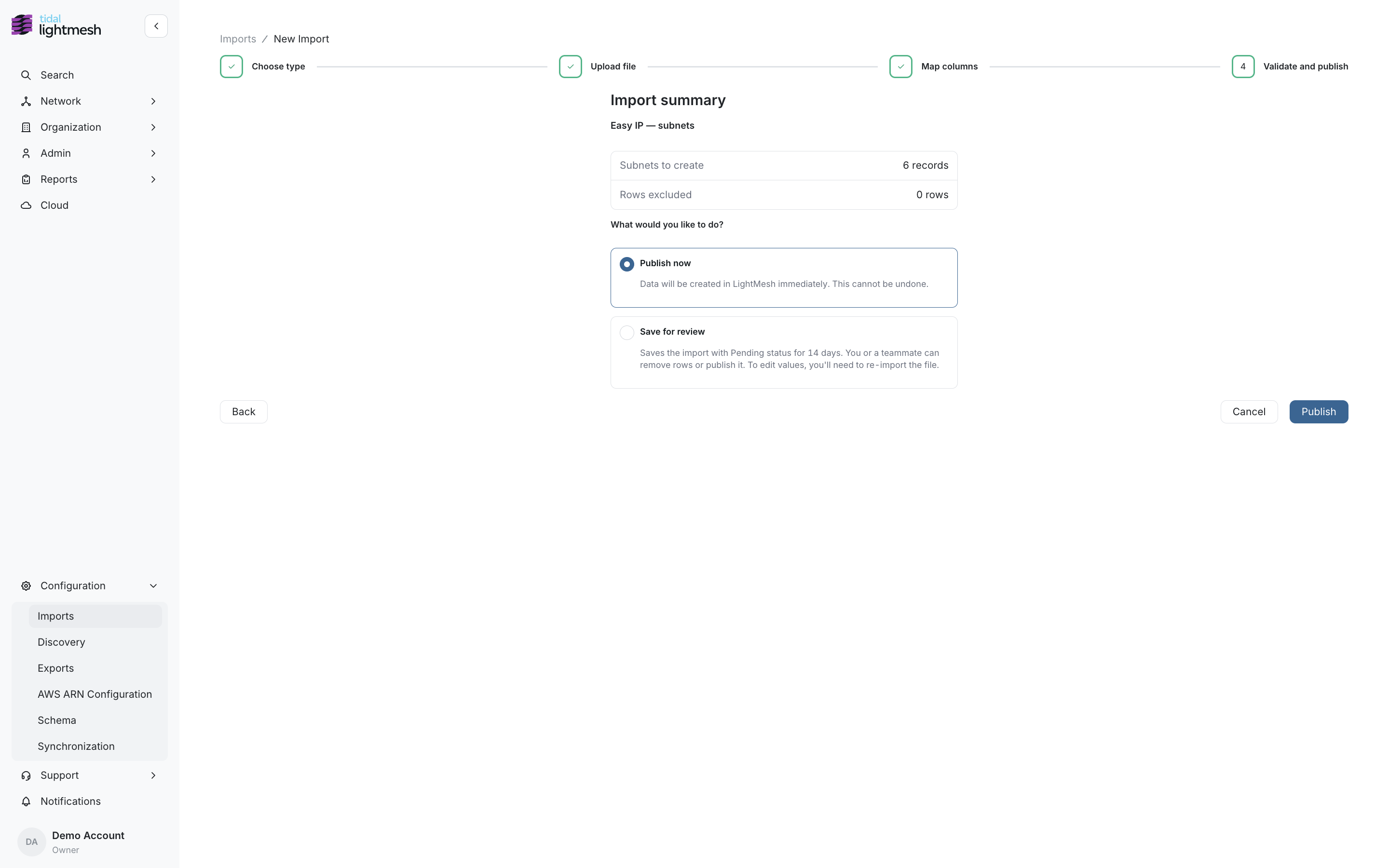Open Exports in the Configuration submenu

(95, 668)
